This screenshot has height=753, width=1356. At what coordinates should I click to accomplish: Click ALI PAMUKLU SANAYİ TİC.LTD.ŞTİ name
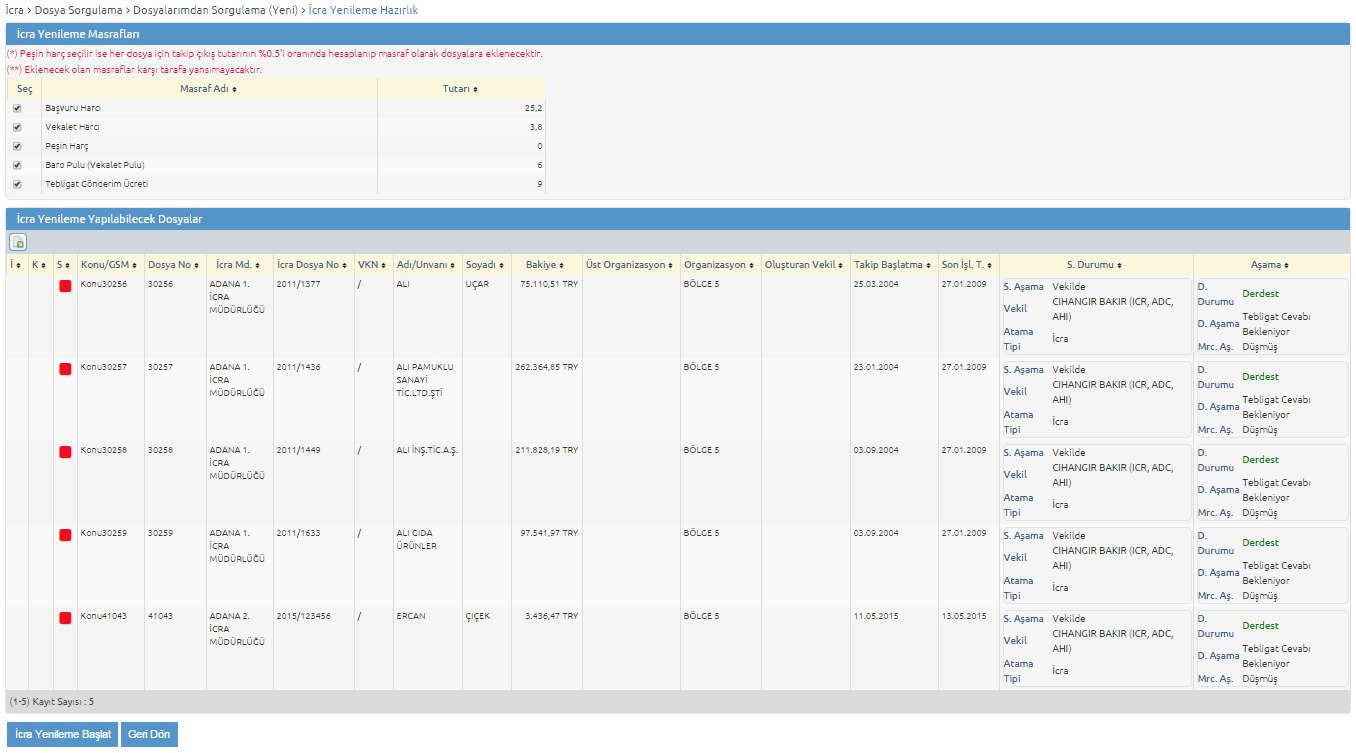click(x=425, y=380)
